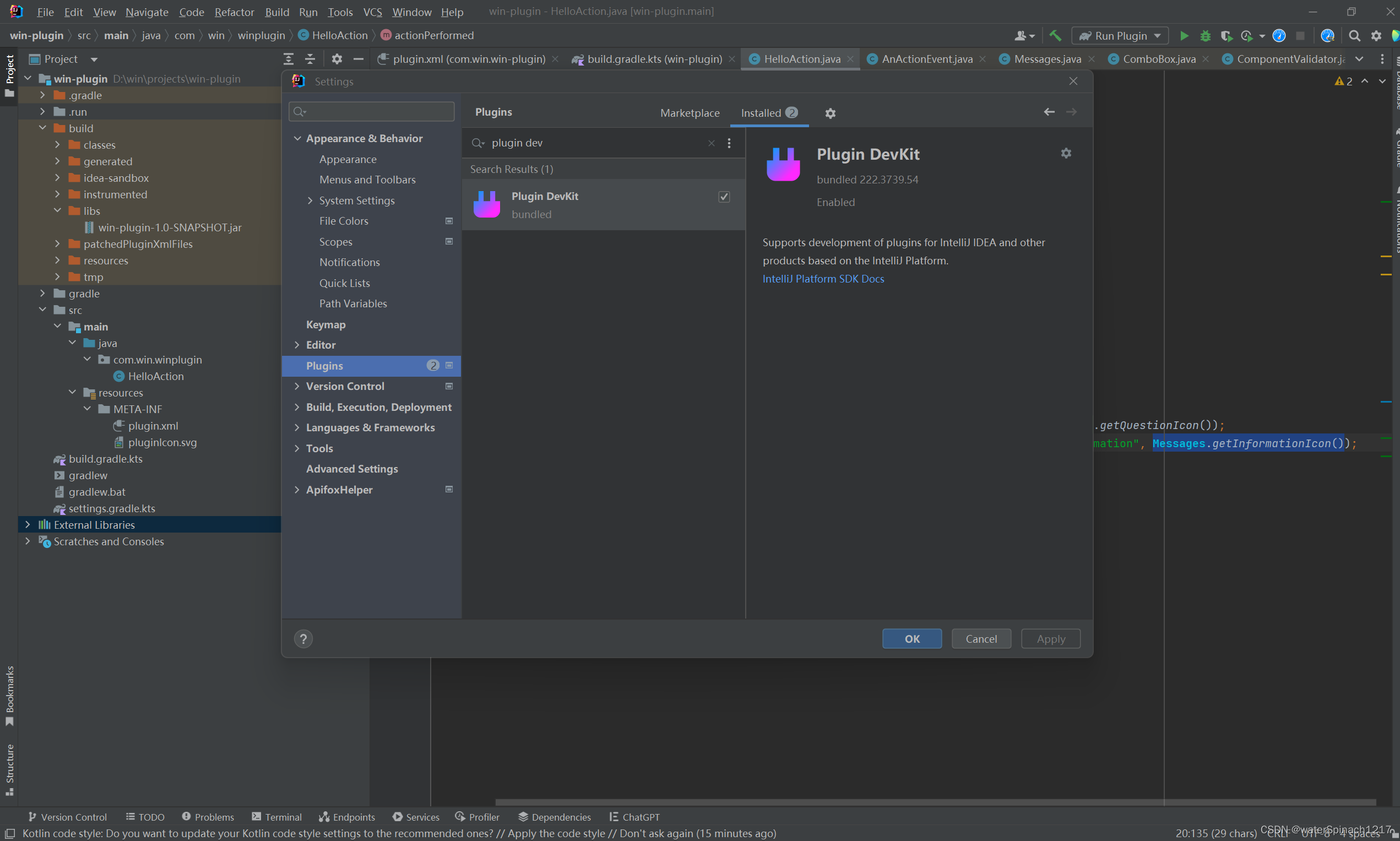Toggle the Profiler tool window

pyautogui.click(x=477, y=817)
